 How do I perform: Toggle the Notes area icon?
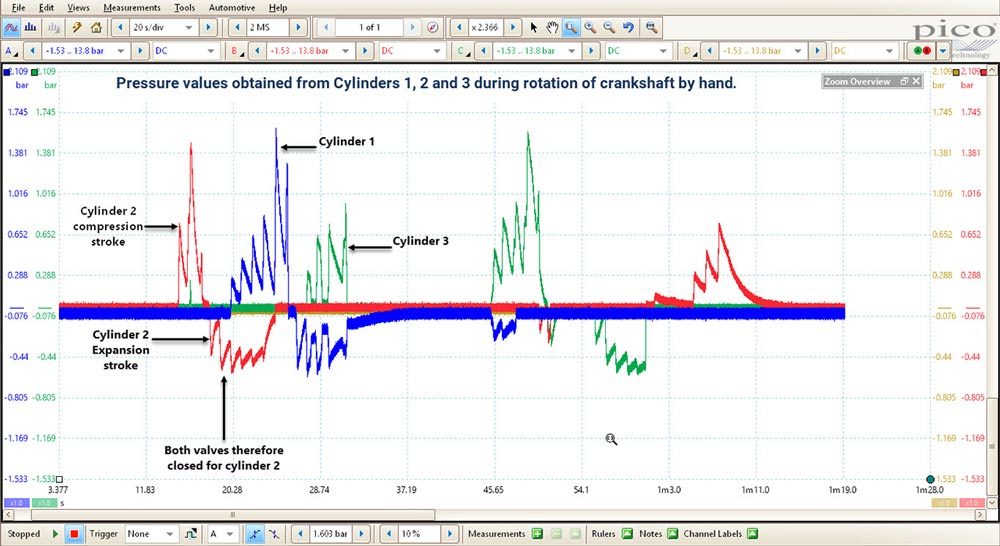pyautogui.click(x=672, y=534)
